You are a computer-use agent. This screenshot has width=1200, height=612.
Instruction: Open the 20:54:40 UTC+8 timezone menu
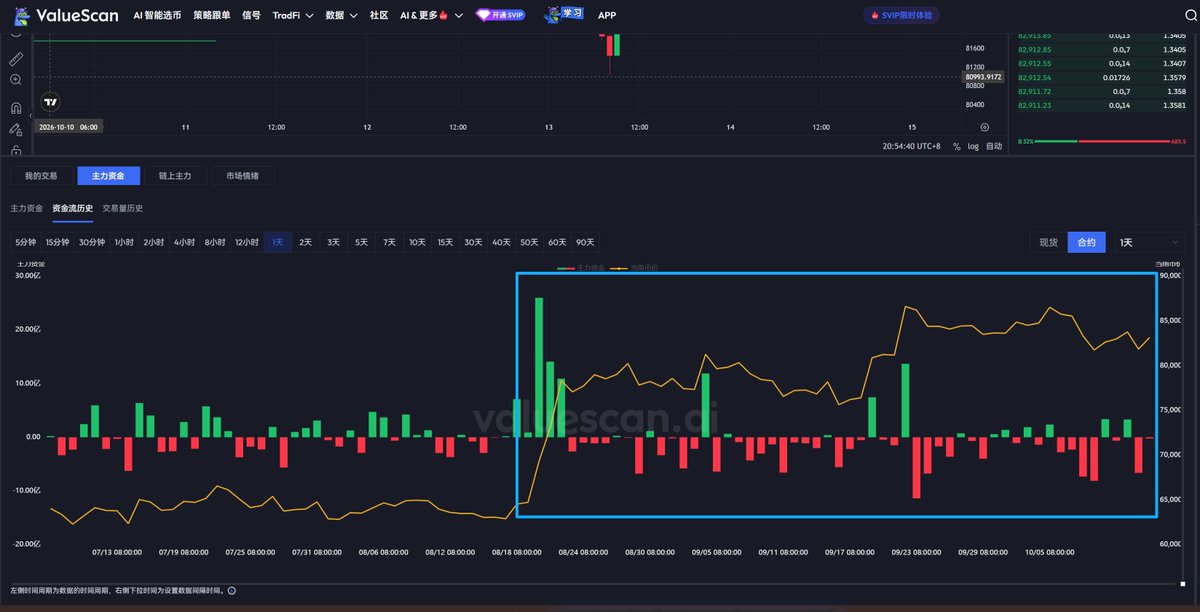click(x=911, y=146)
